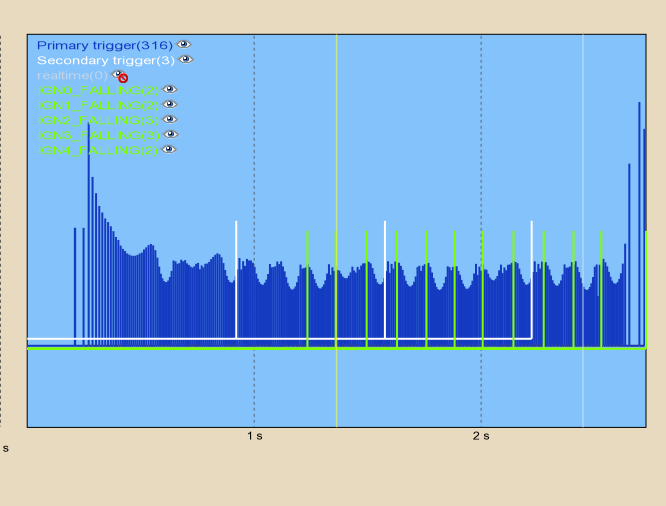Select the greyed-out realtime(0) label
Image resolution: width=666 pixels, height=506 pixels.
pos(72,75)
